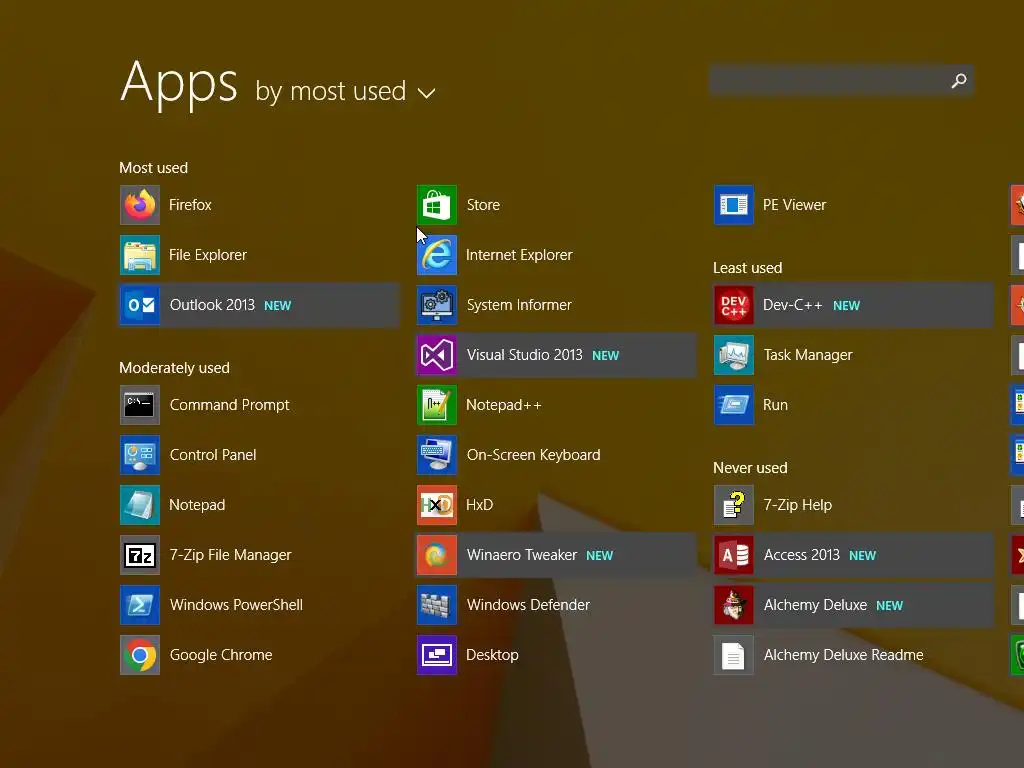Open the PE Viewer icon
The width and height of the screenshot is (1024, 768).
coord(734,205)
